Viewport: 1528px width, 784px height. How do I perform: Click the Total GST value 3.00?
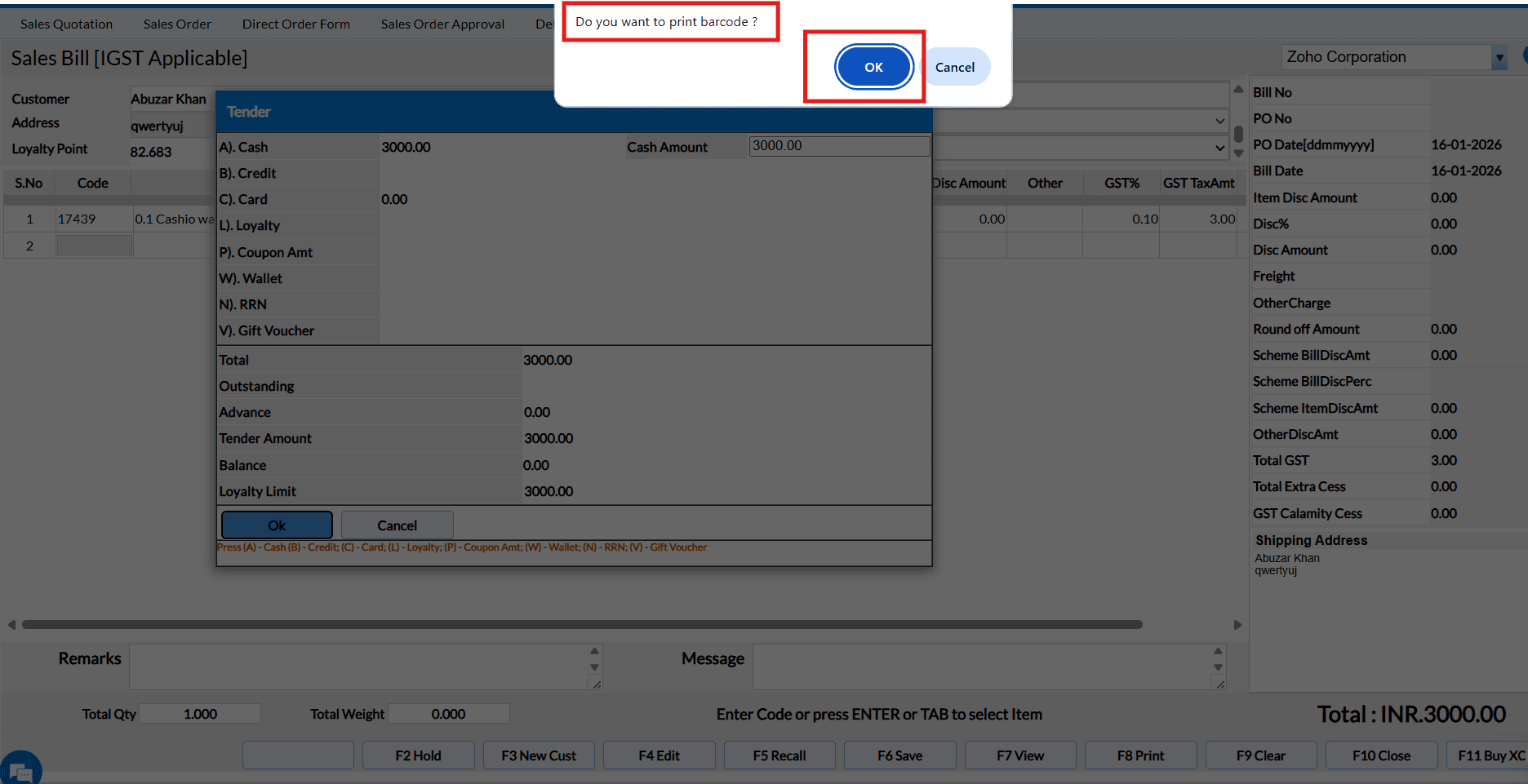(x=1443, y=460)
